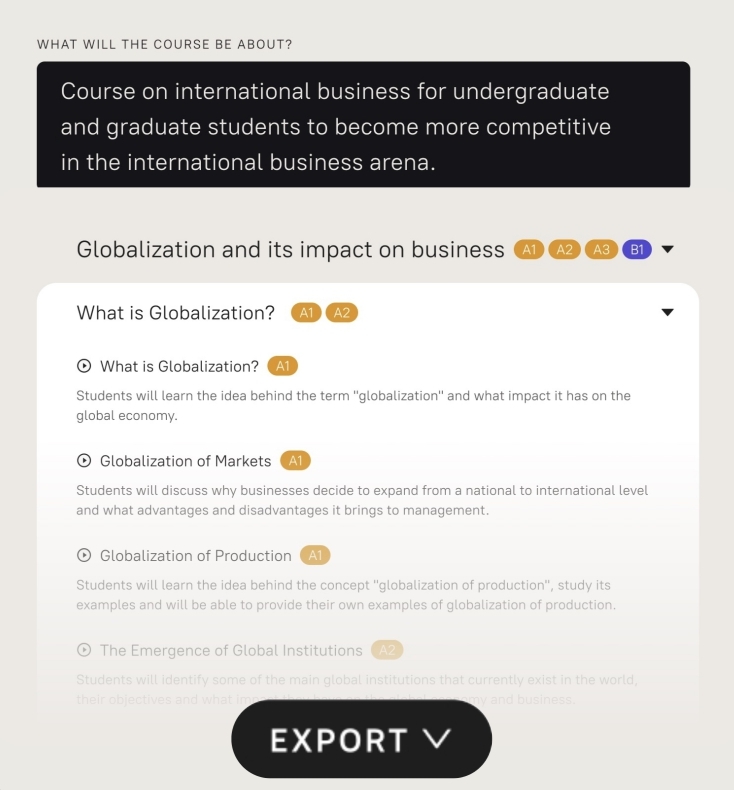Collapse the "What is Globalization?" section arrow
This screenshot has height=790, width=734.
(668, 312)
